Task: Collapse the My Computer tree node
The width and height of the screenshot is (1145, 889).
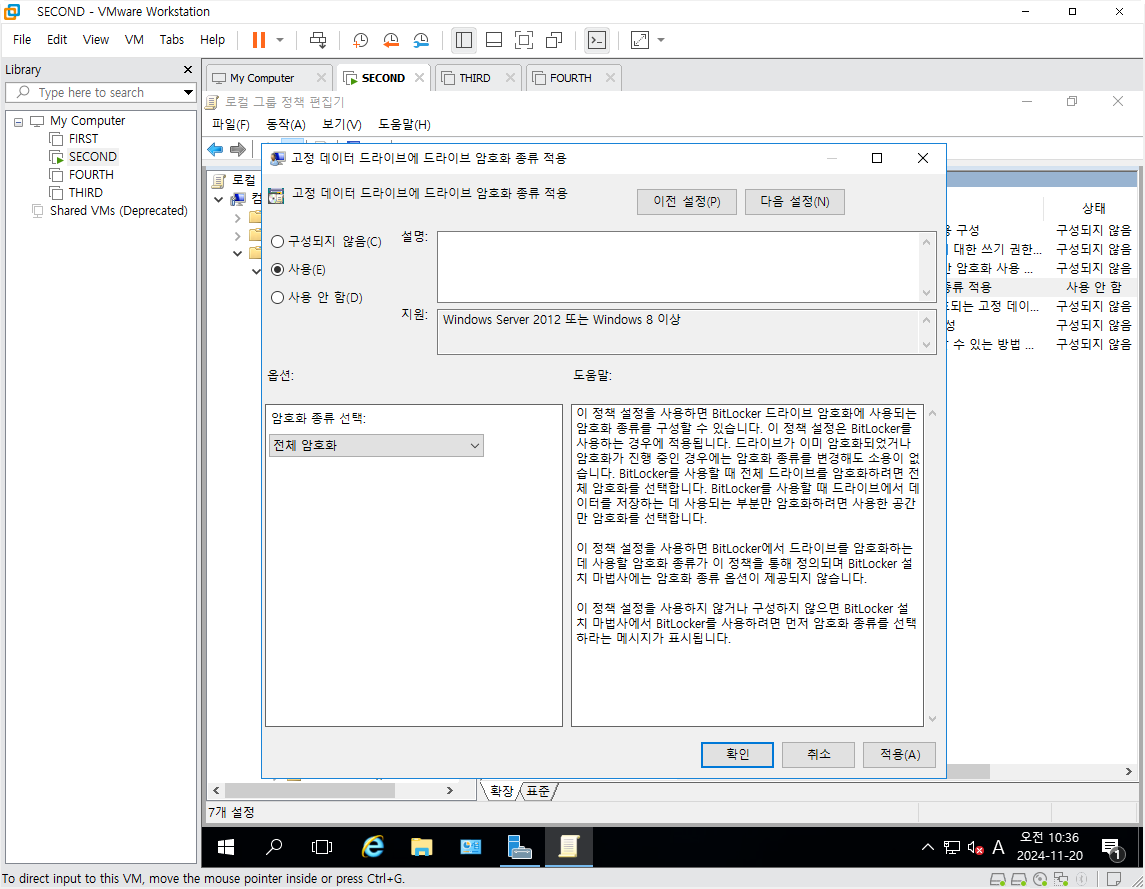Action: [18, 121]
